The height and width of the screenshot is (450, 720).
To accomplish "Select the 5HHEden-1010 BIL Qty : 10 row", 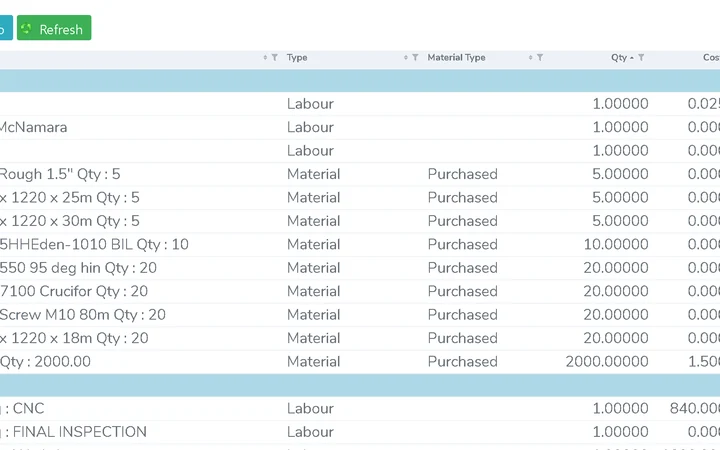I will [x=360, y=244].
